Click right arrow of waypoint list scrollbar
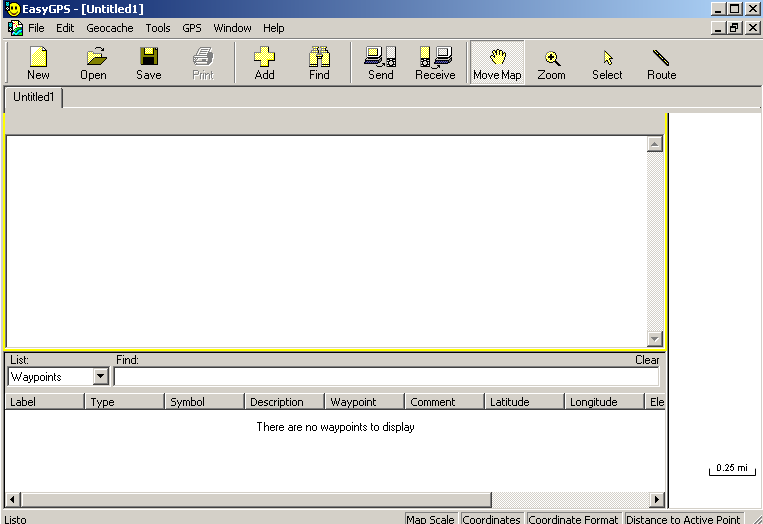This screenshot has height=524, width=763. click(x=657, y=499)
